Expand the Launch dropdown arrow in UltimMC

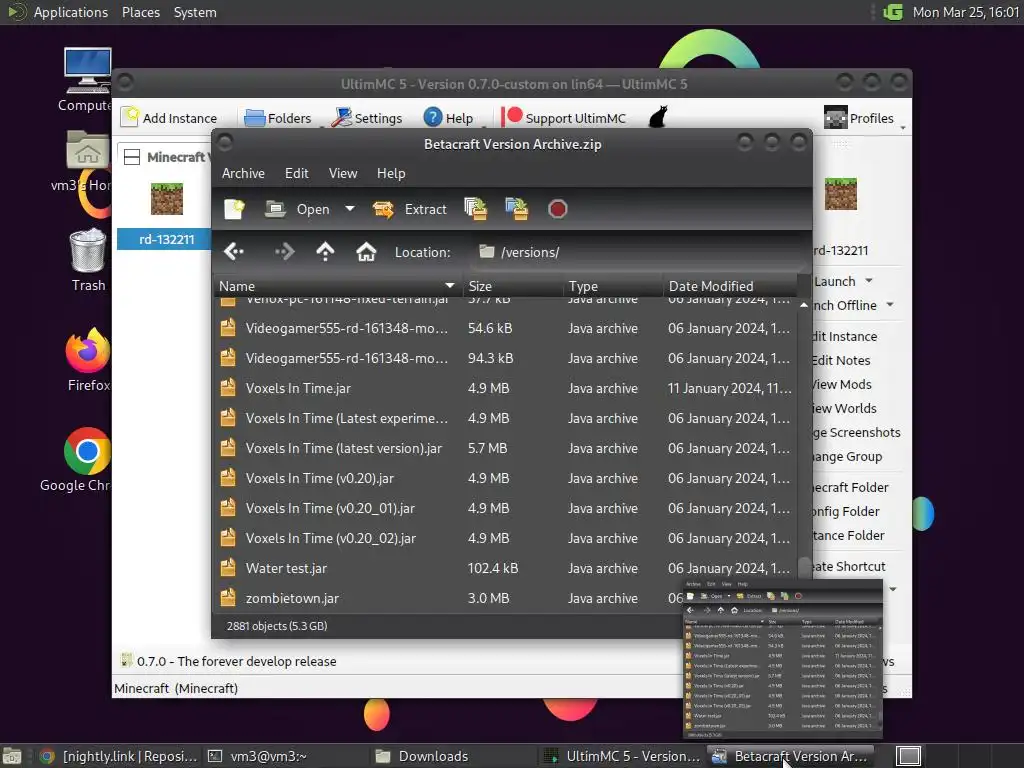tap(869, 281)
